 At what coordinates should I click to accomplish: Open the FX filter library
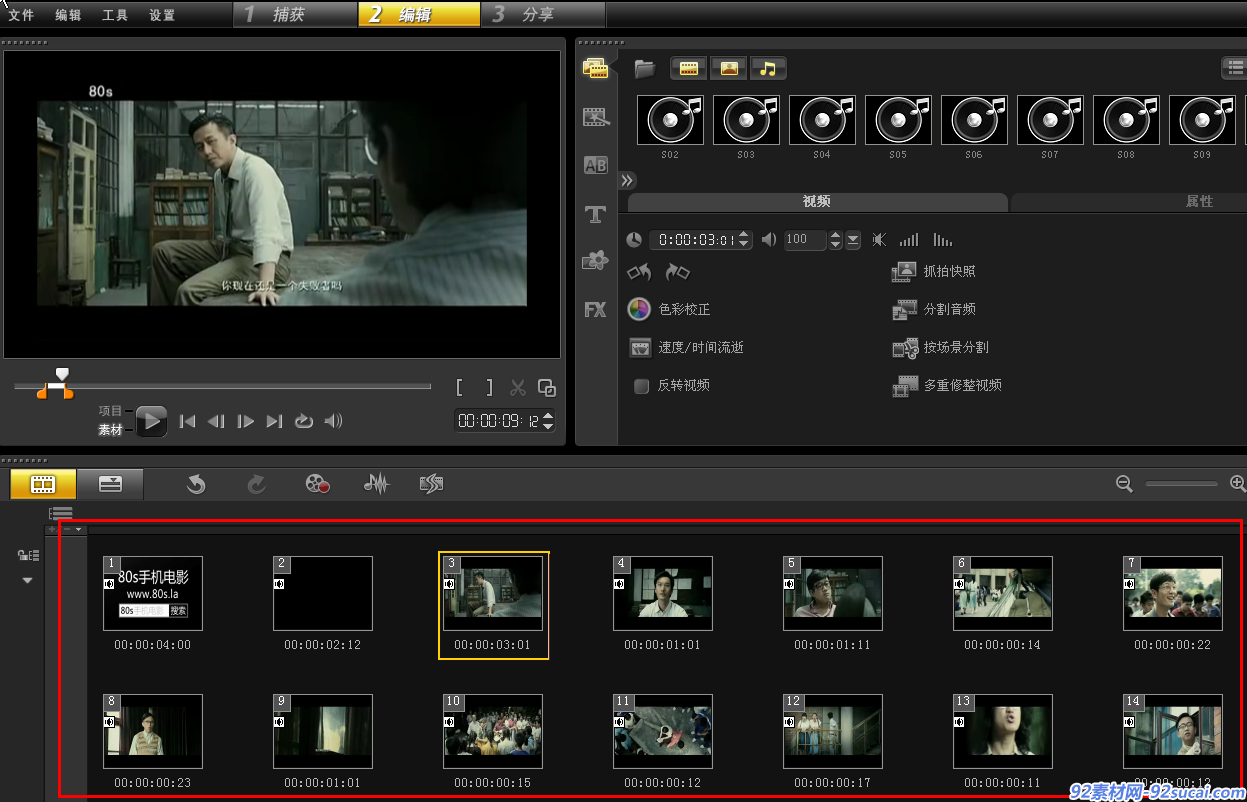tap(596, 309)
